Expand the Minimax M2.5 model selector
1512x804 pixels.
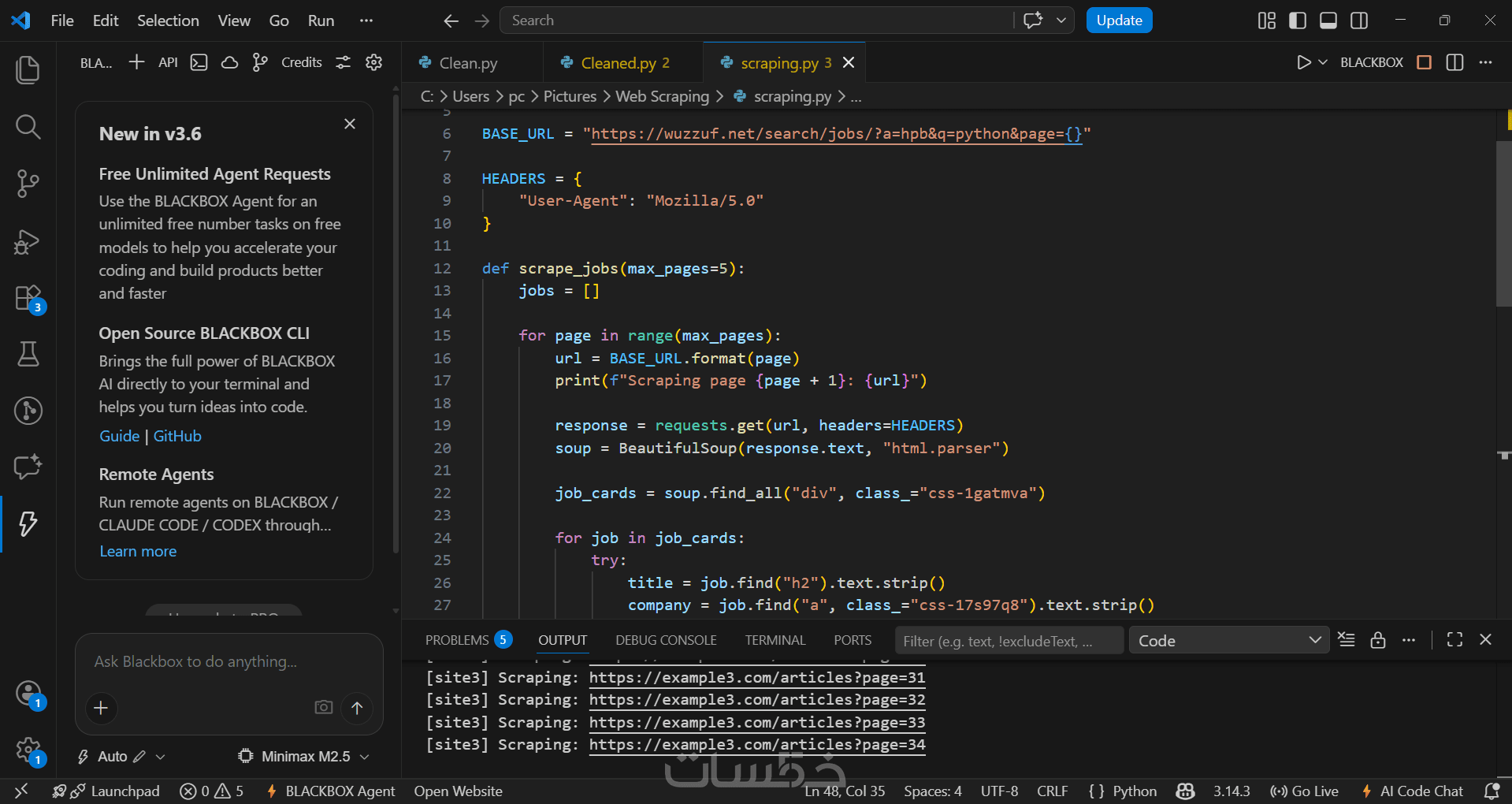click(x=304, y=757)
